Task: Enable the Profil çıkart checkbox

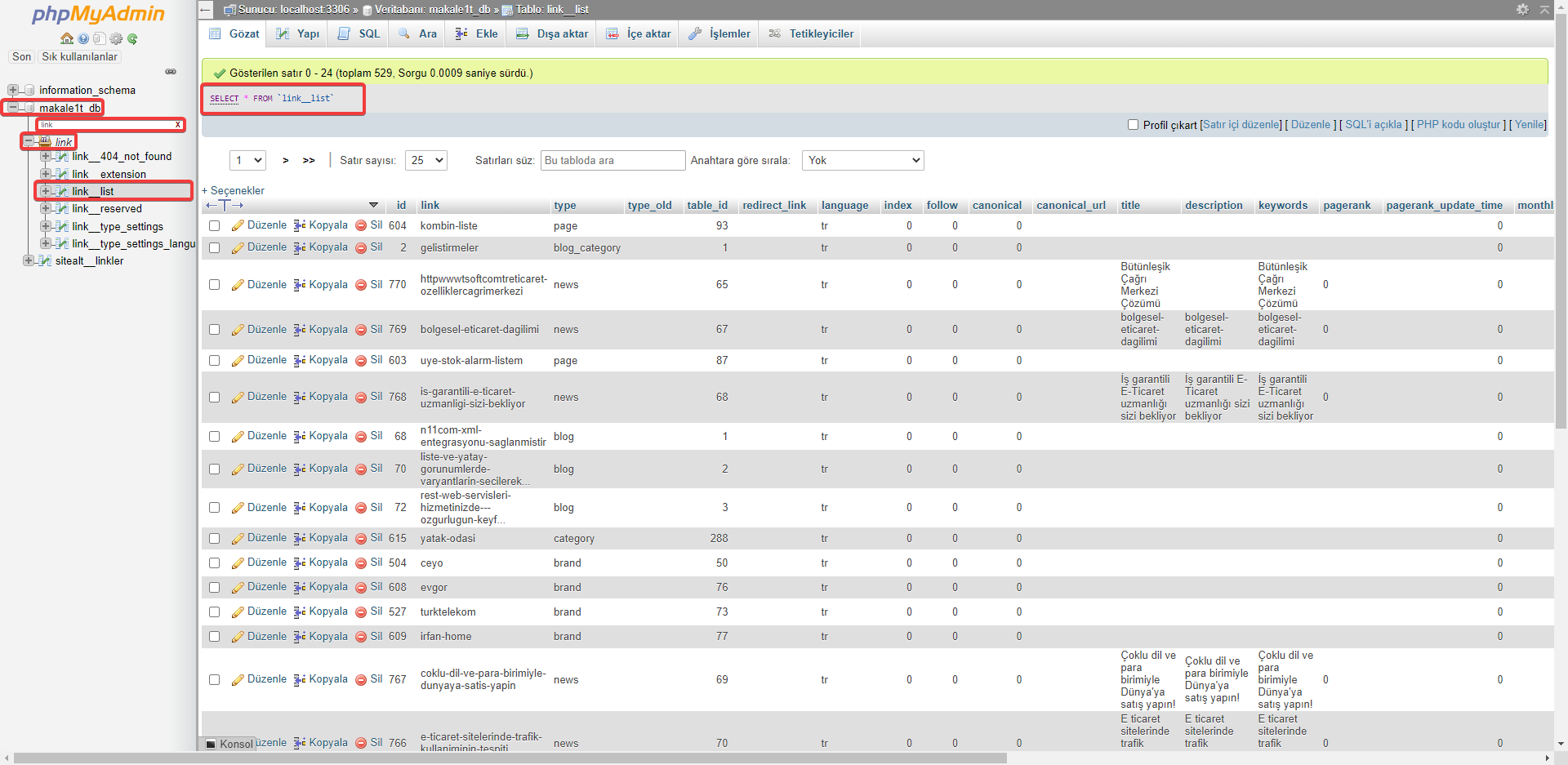Action: point(1133,125)
